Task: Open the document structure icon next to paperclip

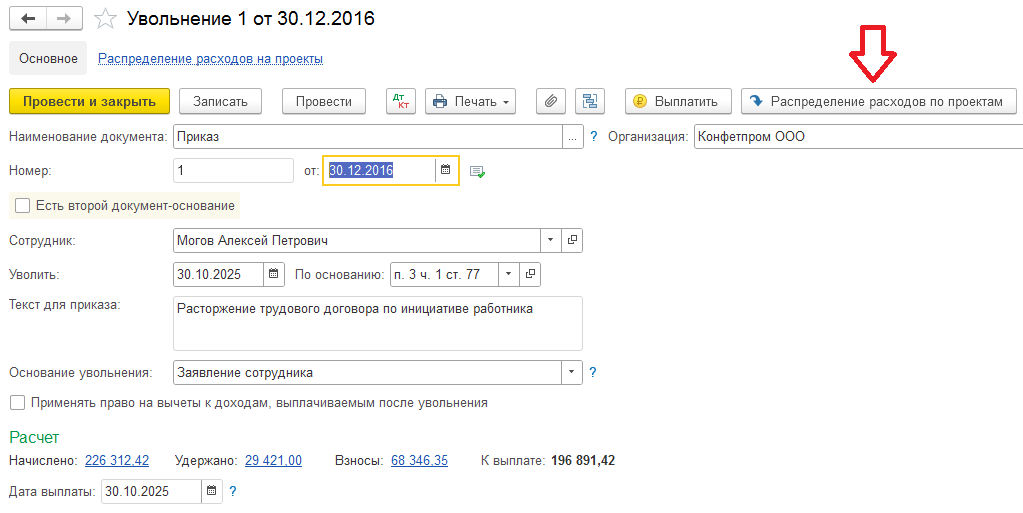Action: pos(590,101)
